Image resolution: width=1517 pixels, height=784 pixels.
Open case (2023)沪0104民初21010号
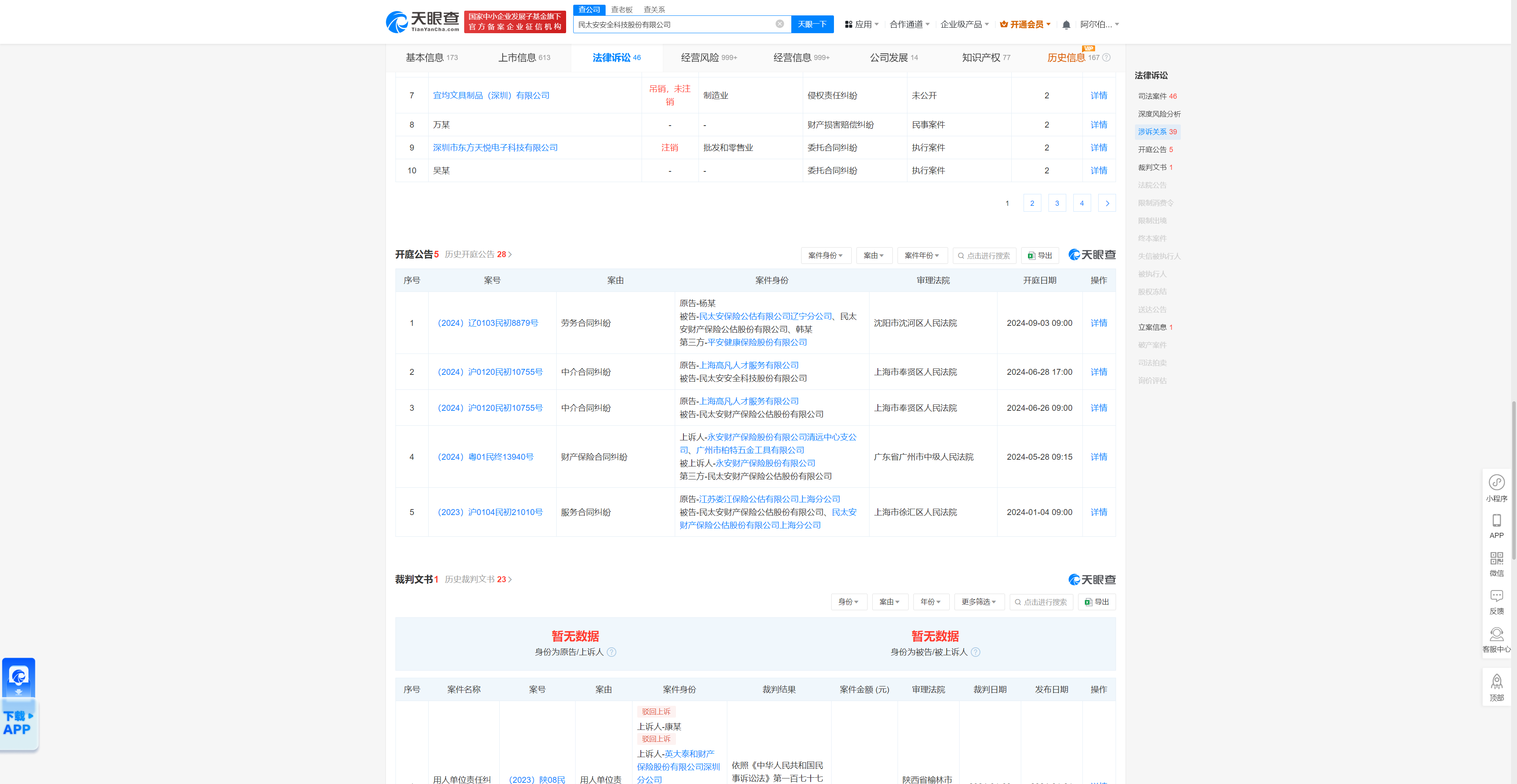[x=490, y=512]
